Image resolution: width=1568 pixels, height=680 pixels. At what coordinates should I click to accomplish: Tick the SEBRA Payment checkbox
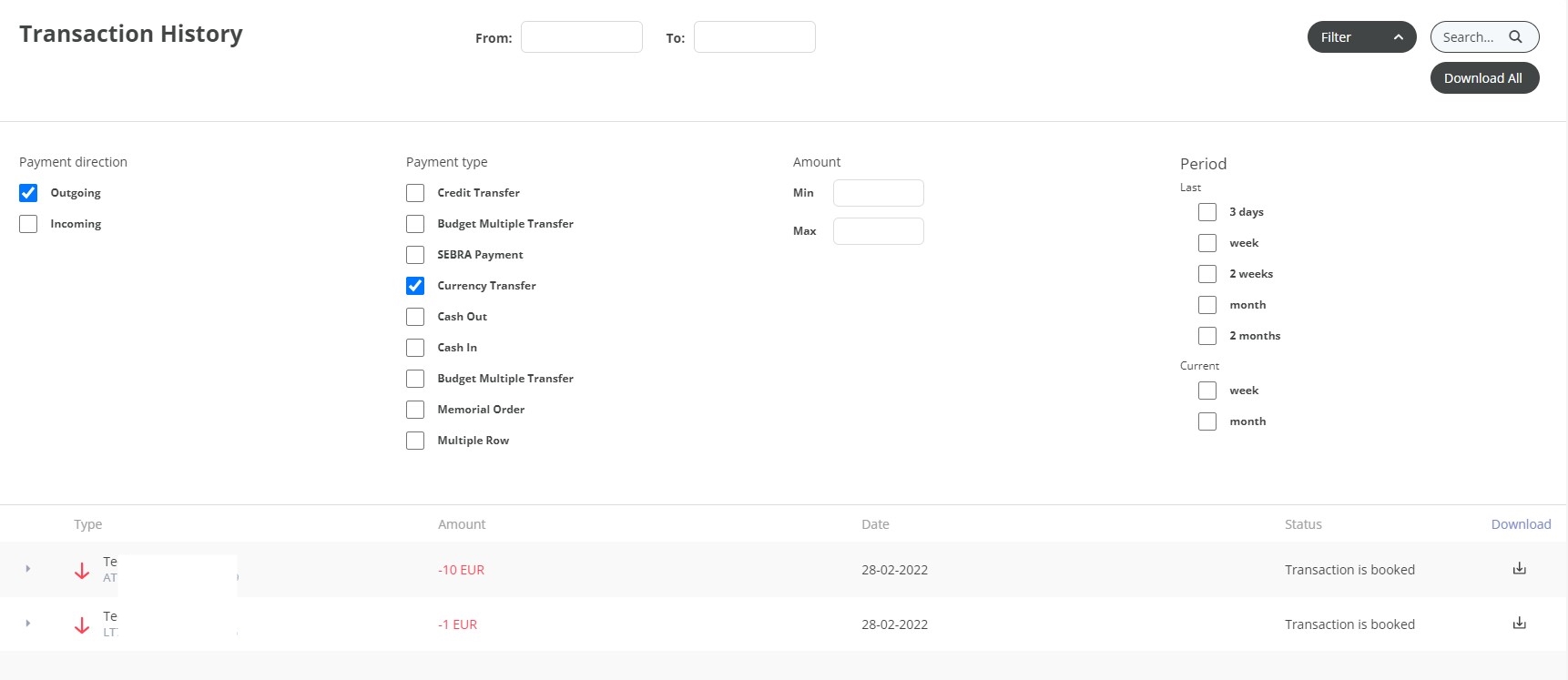(415, 255)
